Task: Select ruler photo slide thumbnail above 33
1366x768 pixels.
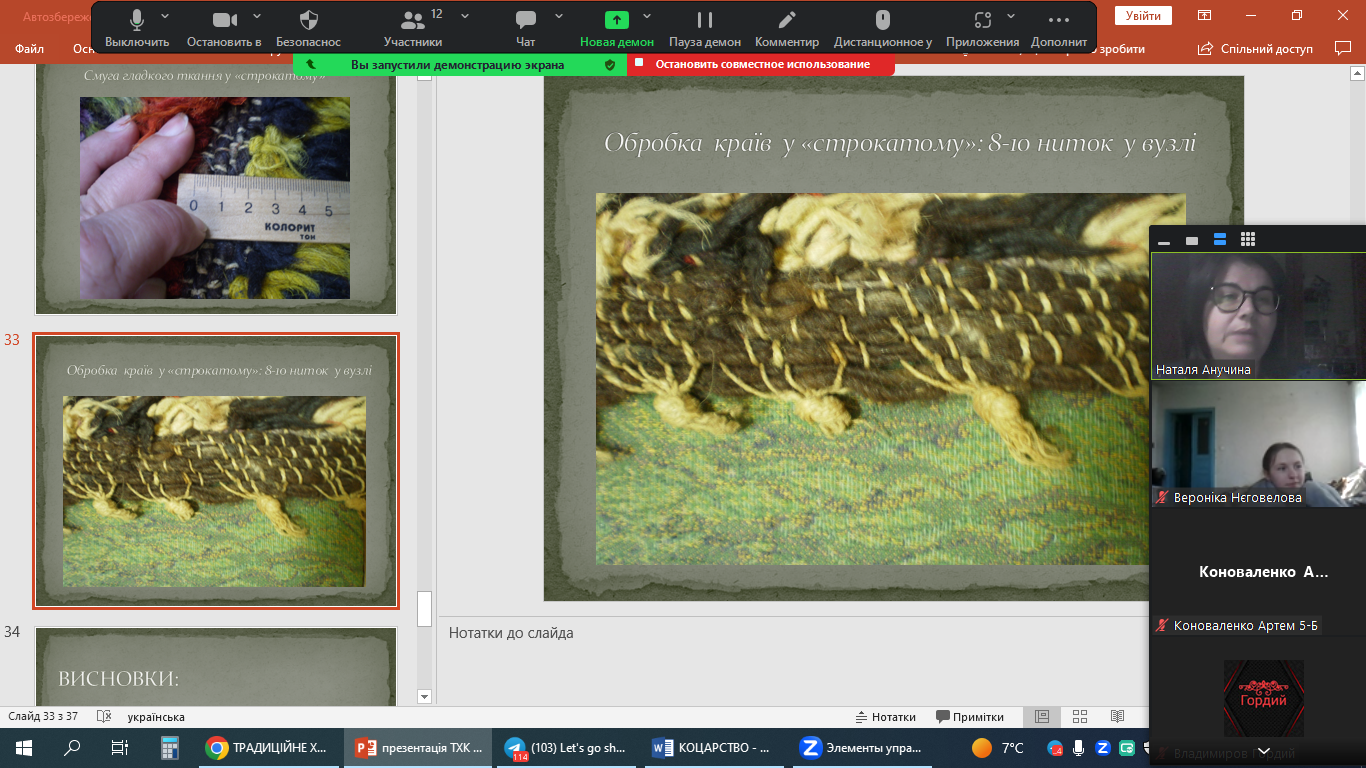Action: (x=216, y=190)
